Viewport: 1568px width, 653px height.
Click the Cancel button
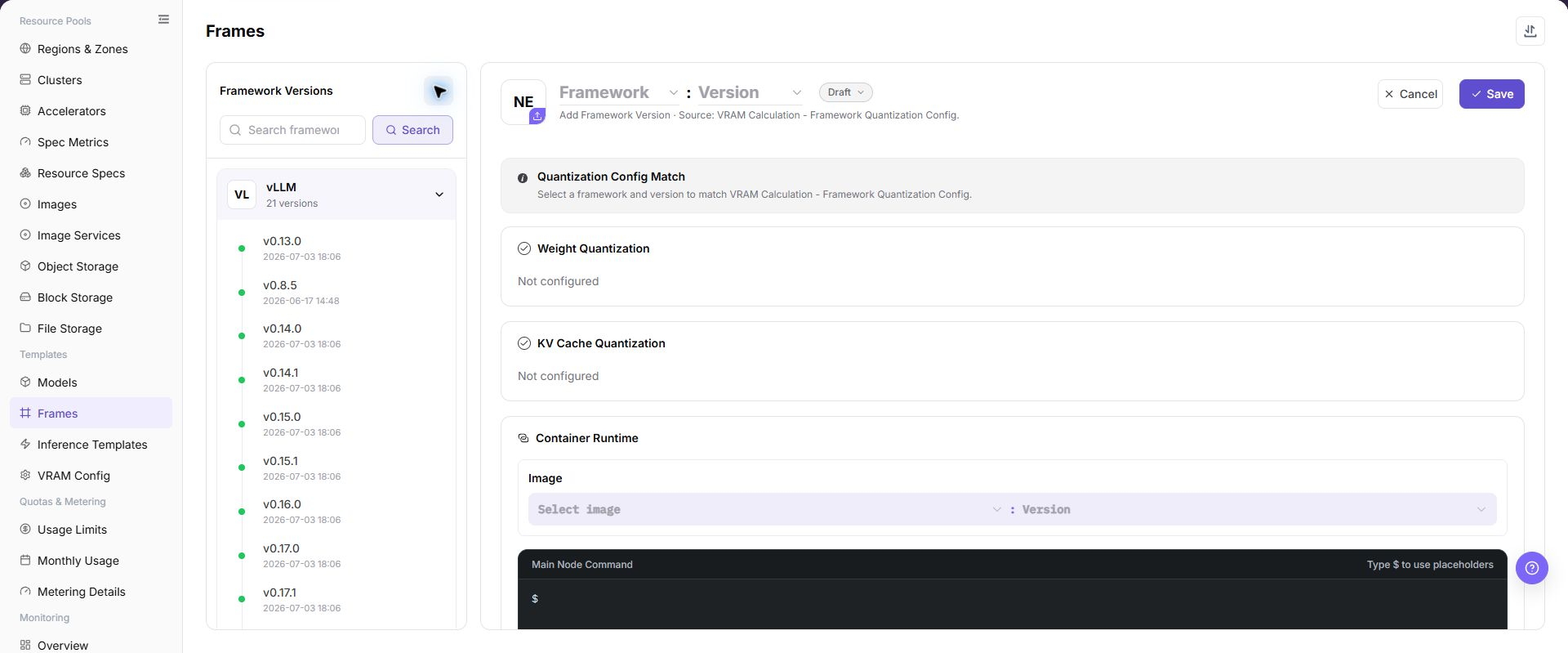pos(1410,94)
